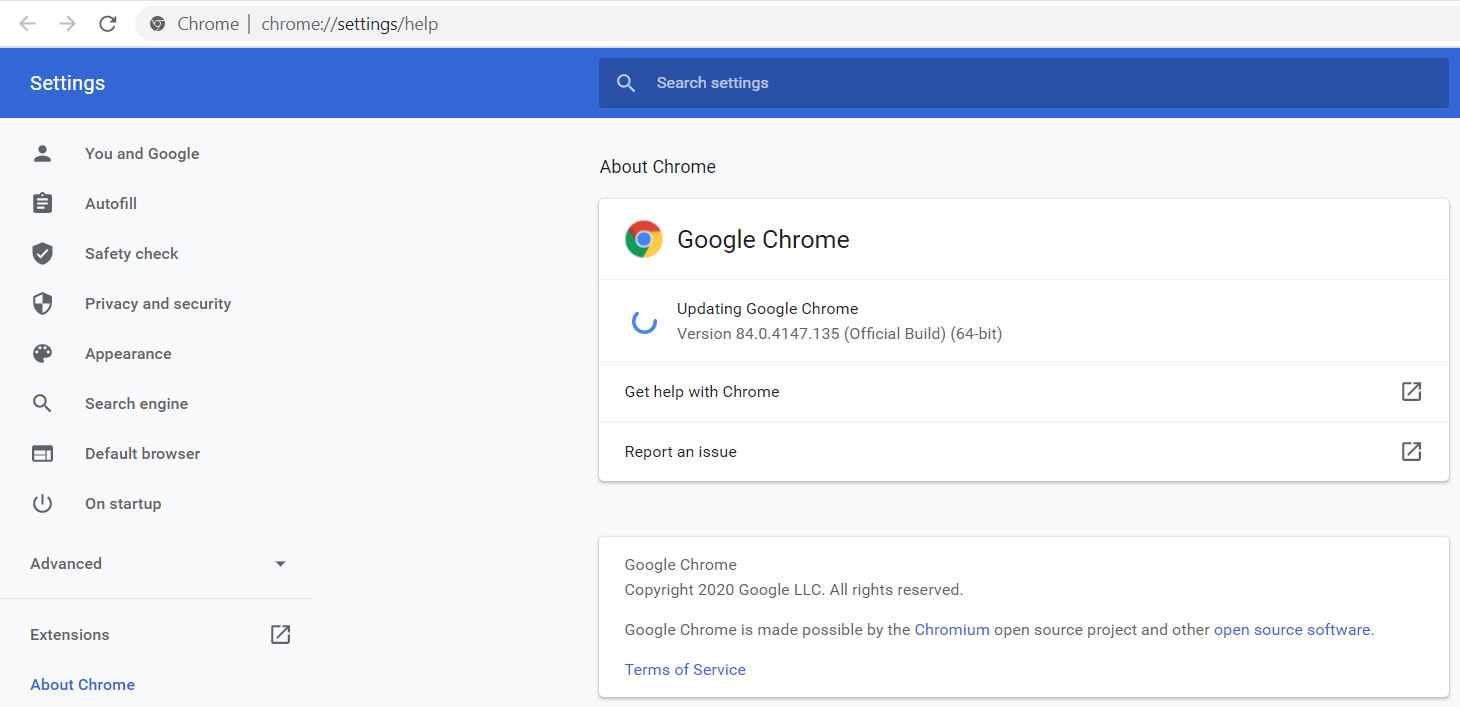Click the browser forward arrow
The width and height of the screenshot is (1460, 707).
(x=68, y=24)
